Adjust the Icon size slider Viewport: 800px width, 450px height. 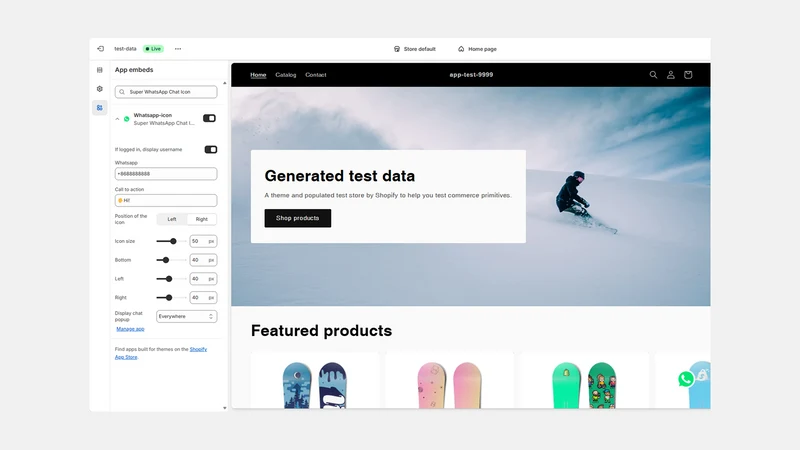click(173, 241)
